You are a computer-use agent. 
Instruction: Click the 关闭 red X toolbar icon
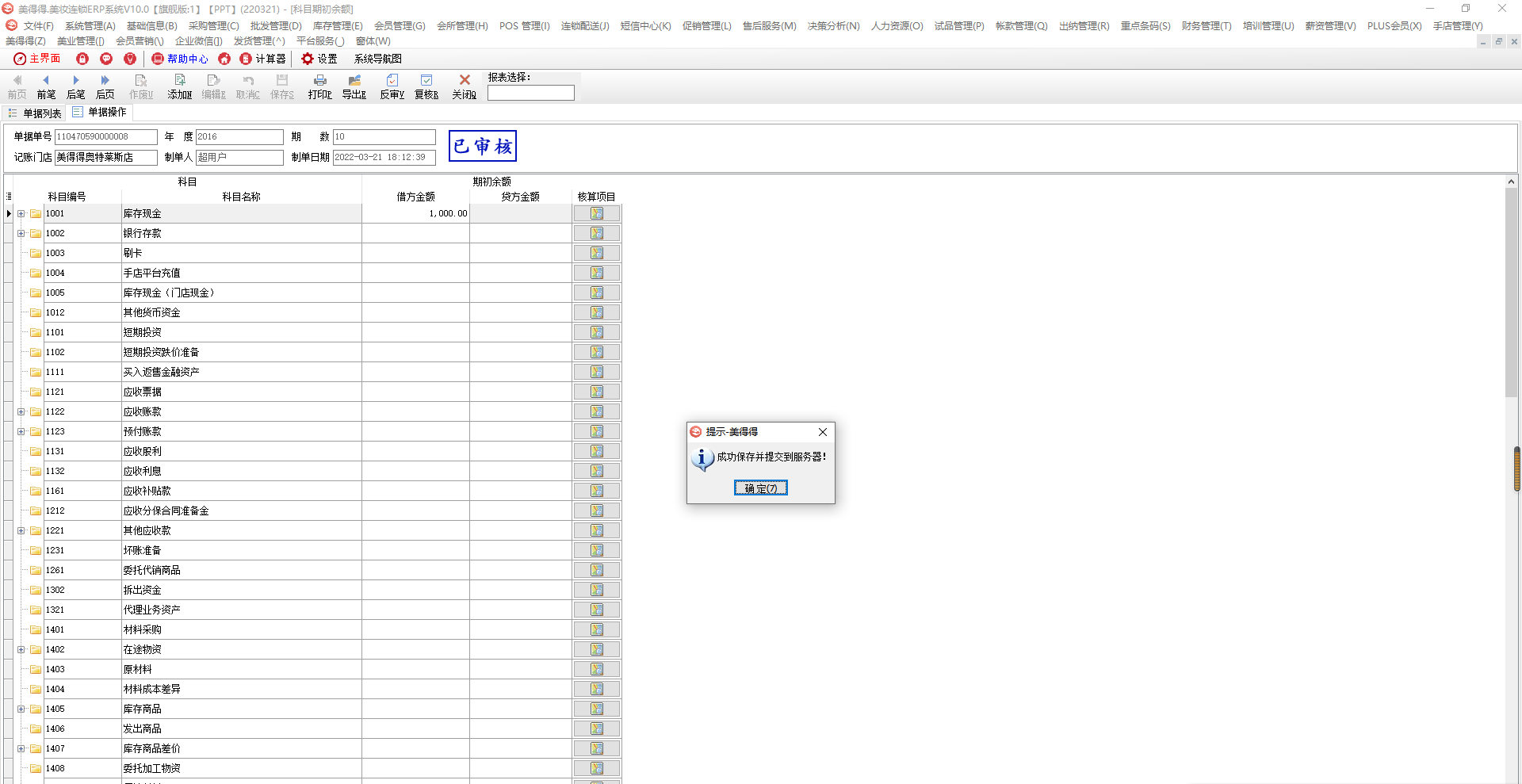coord(465,80)
